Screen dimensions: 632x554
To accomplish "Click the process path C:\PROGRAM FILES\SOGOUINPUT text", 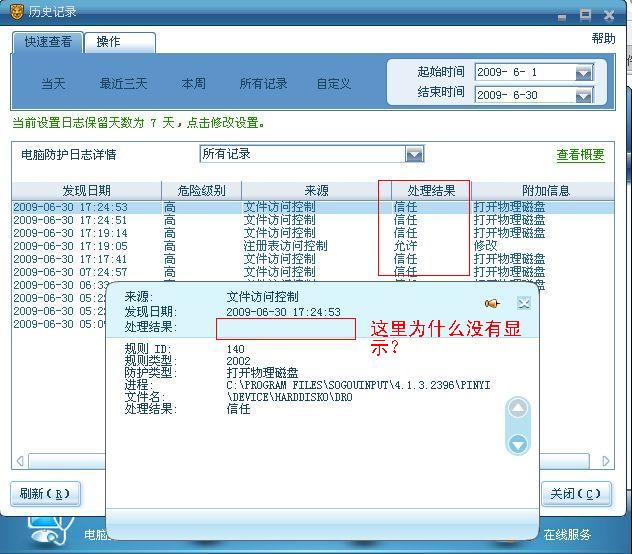I will [x=358, y=385].
